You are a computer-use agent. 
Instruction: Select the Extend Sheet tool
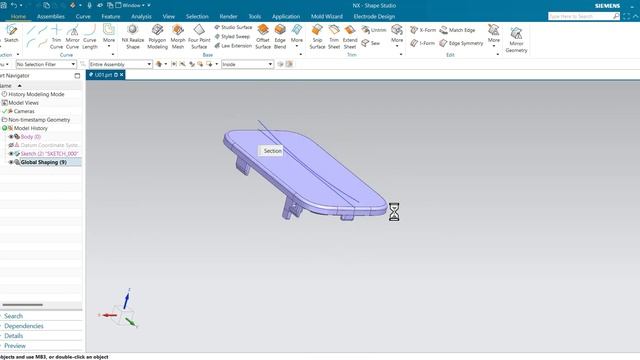click(350, 37)
